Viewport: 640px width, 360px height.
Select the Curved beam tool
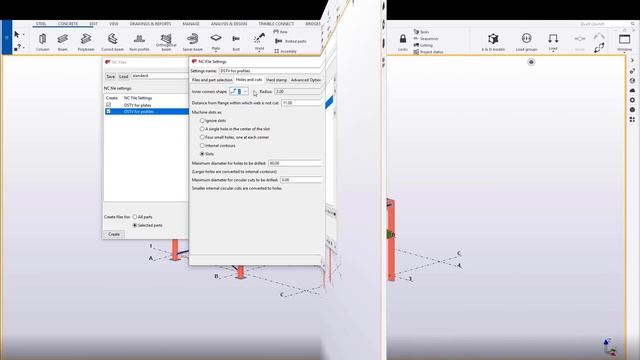(112, 42)
